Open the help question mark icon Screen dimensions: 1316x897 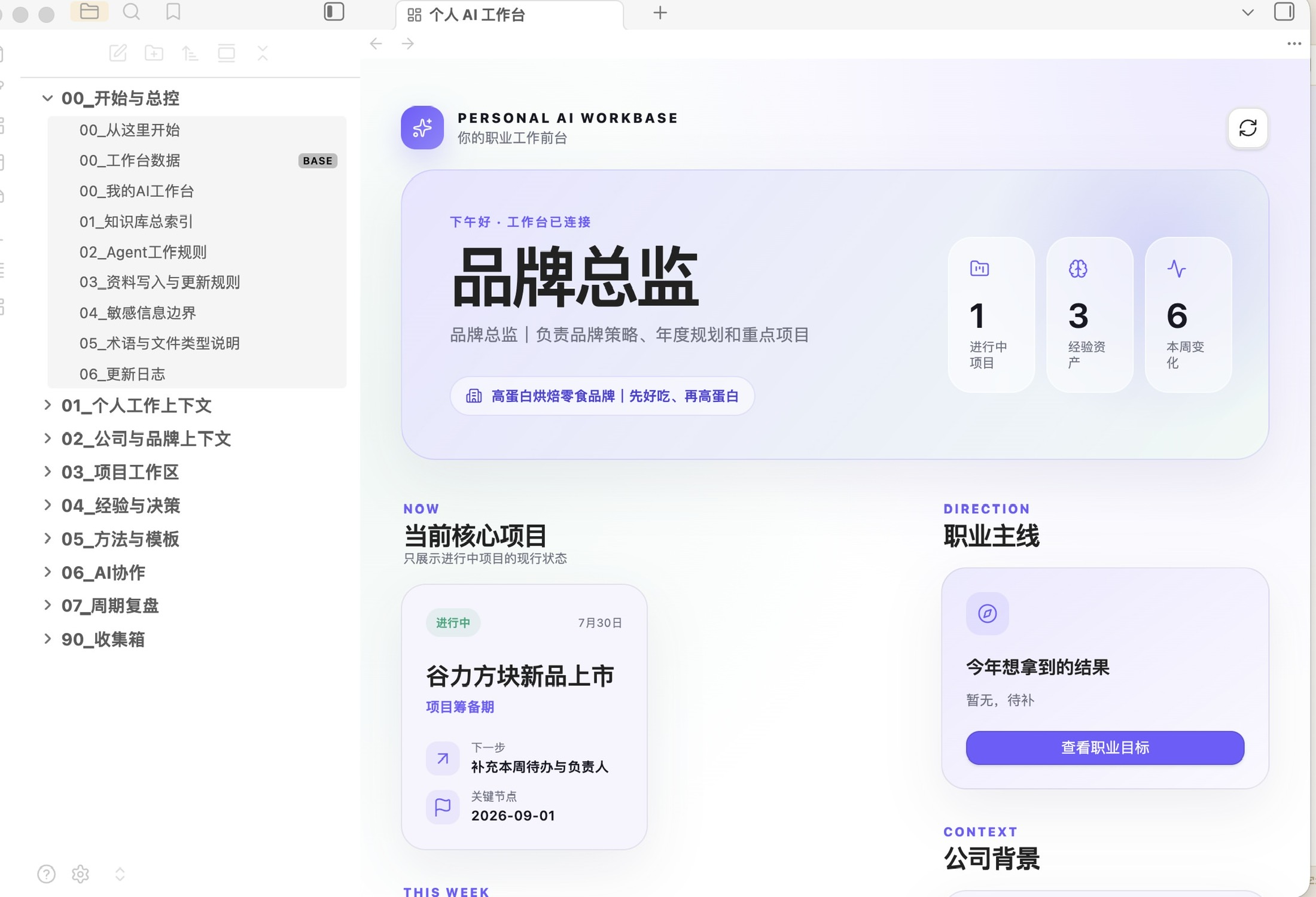point(46,874)
